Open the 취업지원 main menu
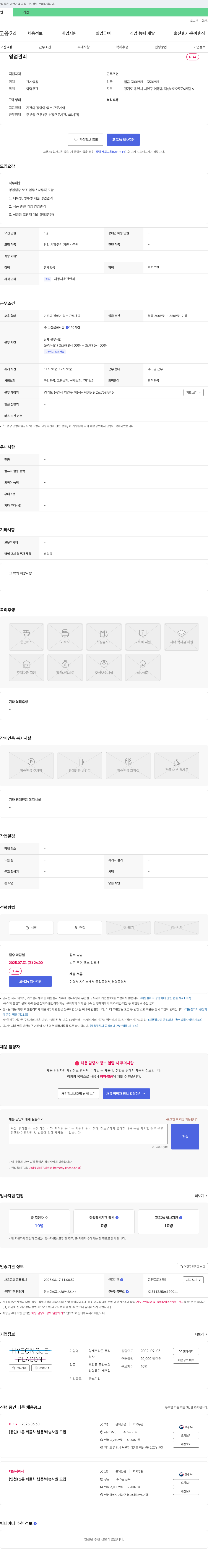 coord(69,34)
